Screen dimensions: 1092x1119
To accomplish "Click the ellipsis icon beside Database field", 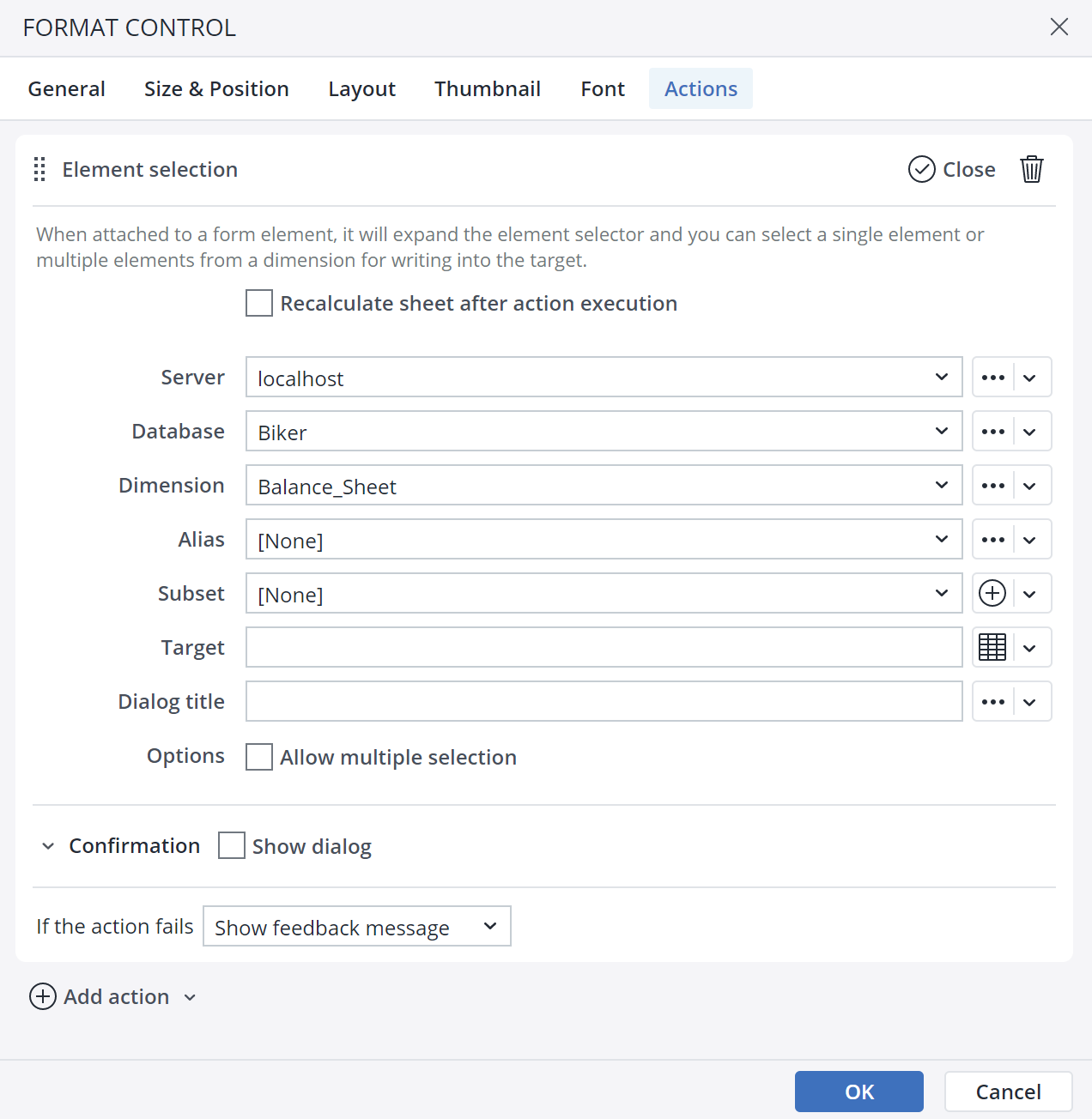I will (x=993, y=431).
